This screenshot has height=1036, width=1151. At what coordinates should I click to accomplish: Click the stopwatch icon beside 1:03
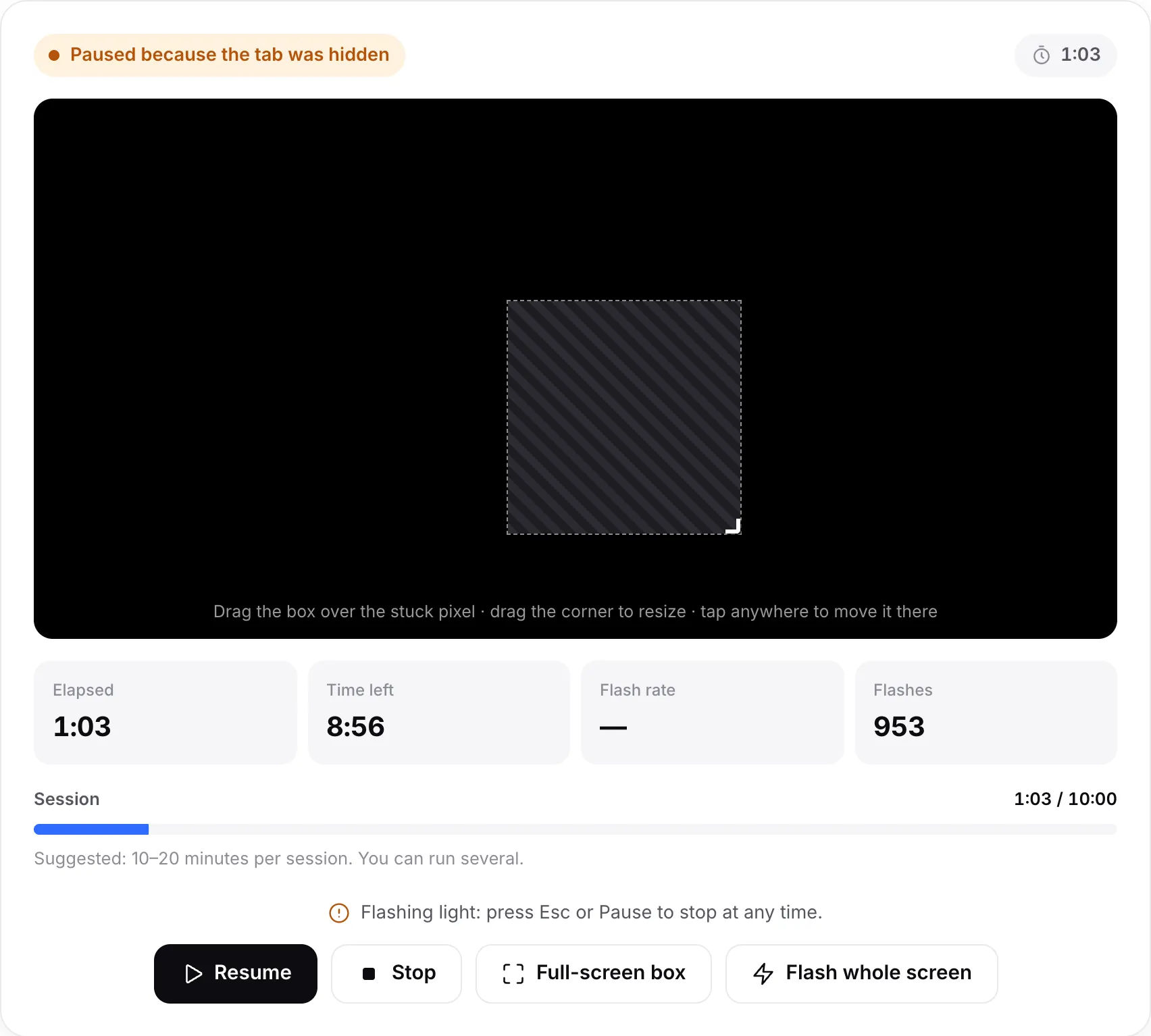[x=1042, y=55]
